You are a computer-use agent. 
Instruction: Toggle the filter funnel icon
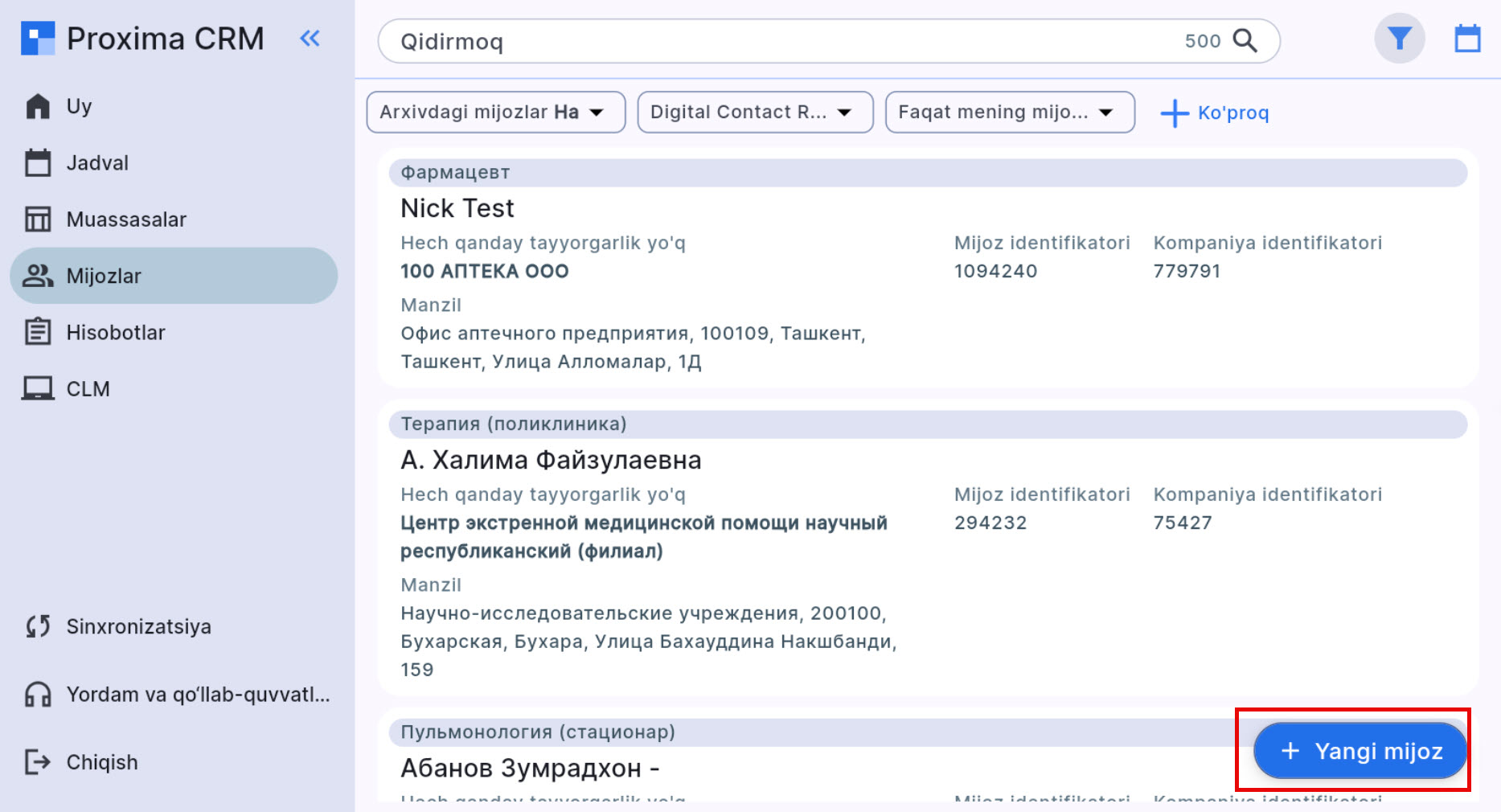[x=1399, y=39]
